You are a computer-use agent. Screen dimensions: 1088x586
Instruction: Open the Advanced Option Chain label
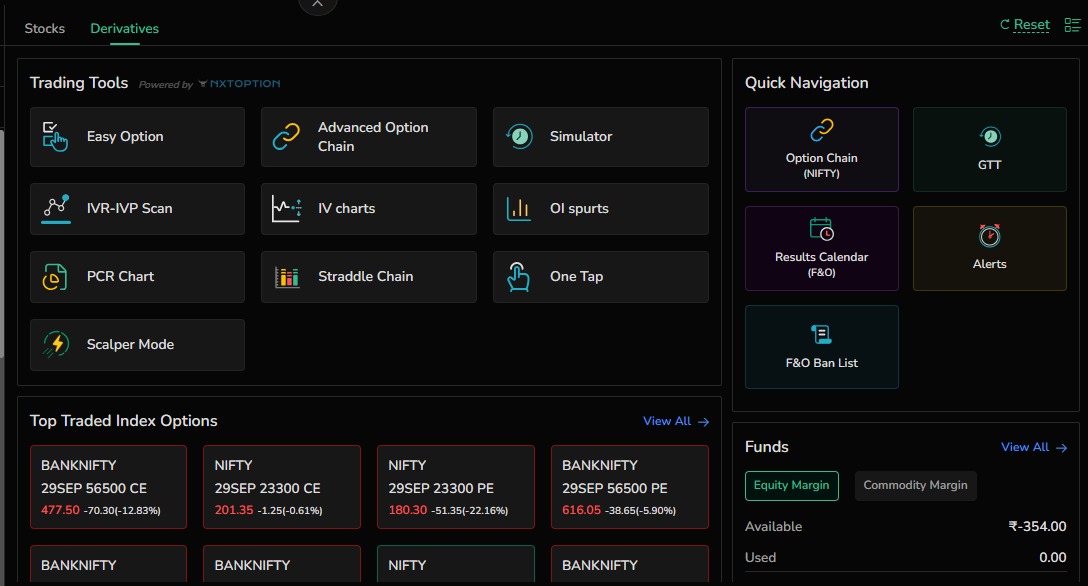(373, 137)
